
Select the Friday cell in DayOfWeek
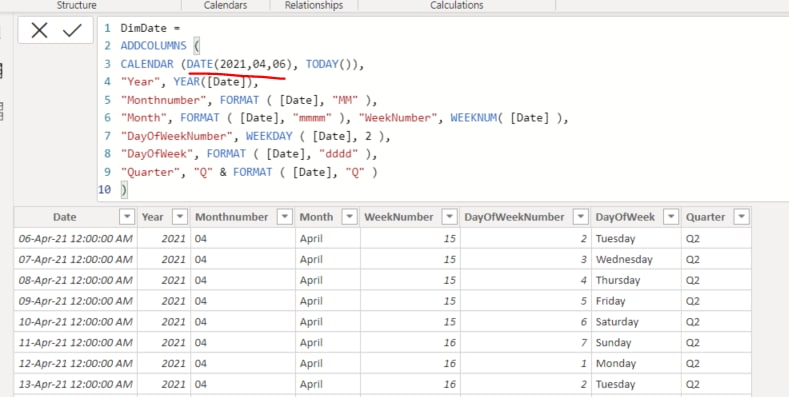(637, 301)
